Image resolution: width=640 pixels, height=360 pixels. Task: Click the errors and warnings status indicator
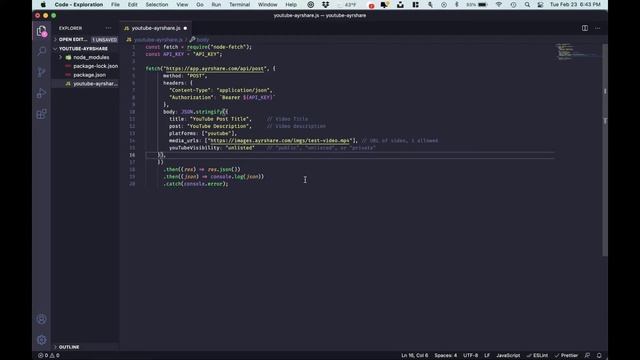pyautogui.click(x=49, y=355)
